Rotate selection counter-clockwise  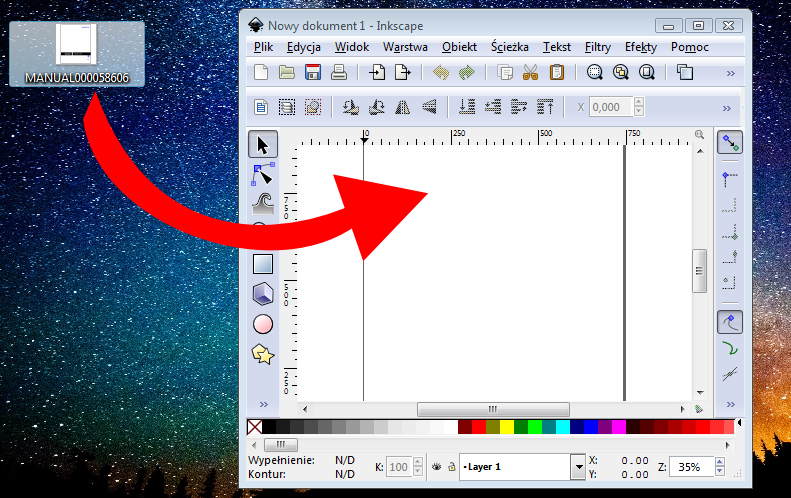[x=351, y=107]
